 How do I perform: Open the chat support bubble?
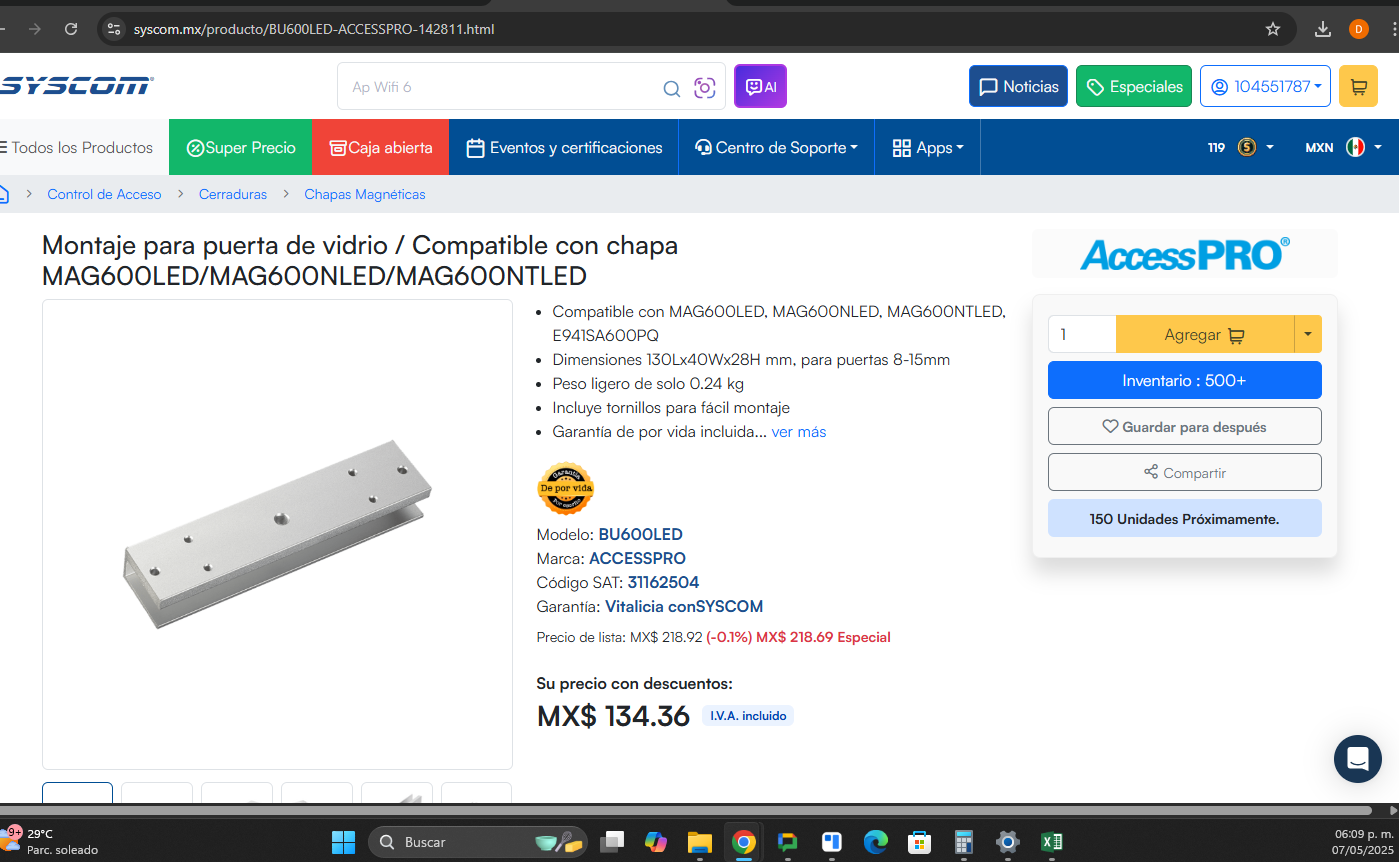coord(1358,758)
